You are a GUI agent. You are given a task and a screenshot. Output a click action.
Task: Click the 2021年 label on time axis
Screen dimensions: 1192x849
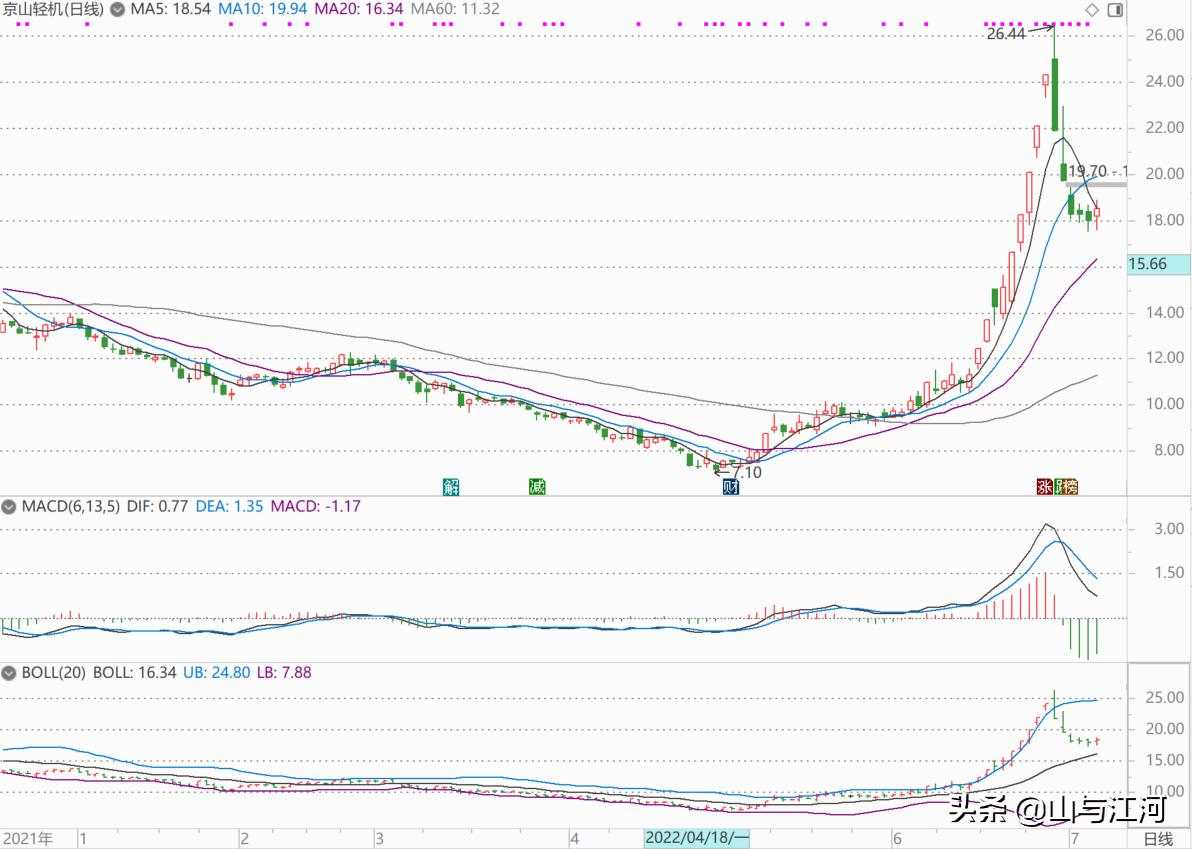(x=28, y=838)
